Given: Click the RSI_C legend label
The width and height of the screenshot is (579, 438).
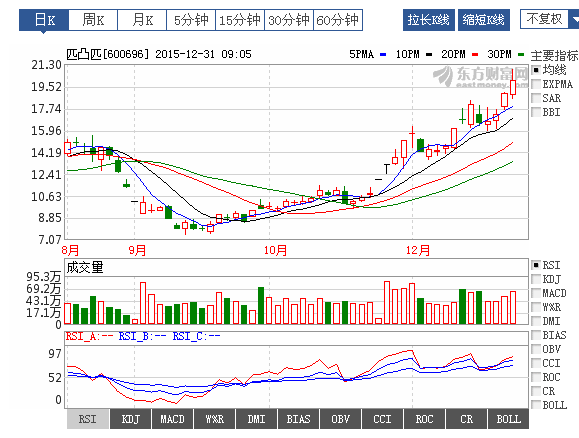Looking at the screenshot, I should pyautogui.click(x=196, y=336).
